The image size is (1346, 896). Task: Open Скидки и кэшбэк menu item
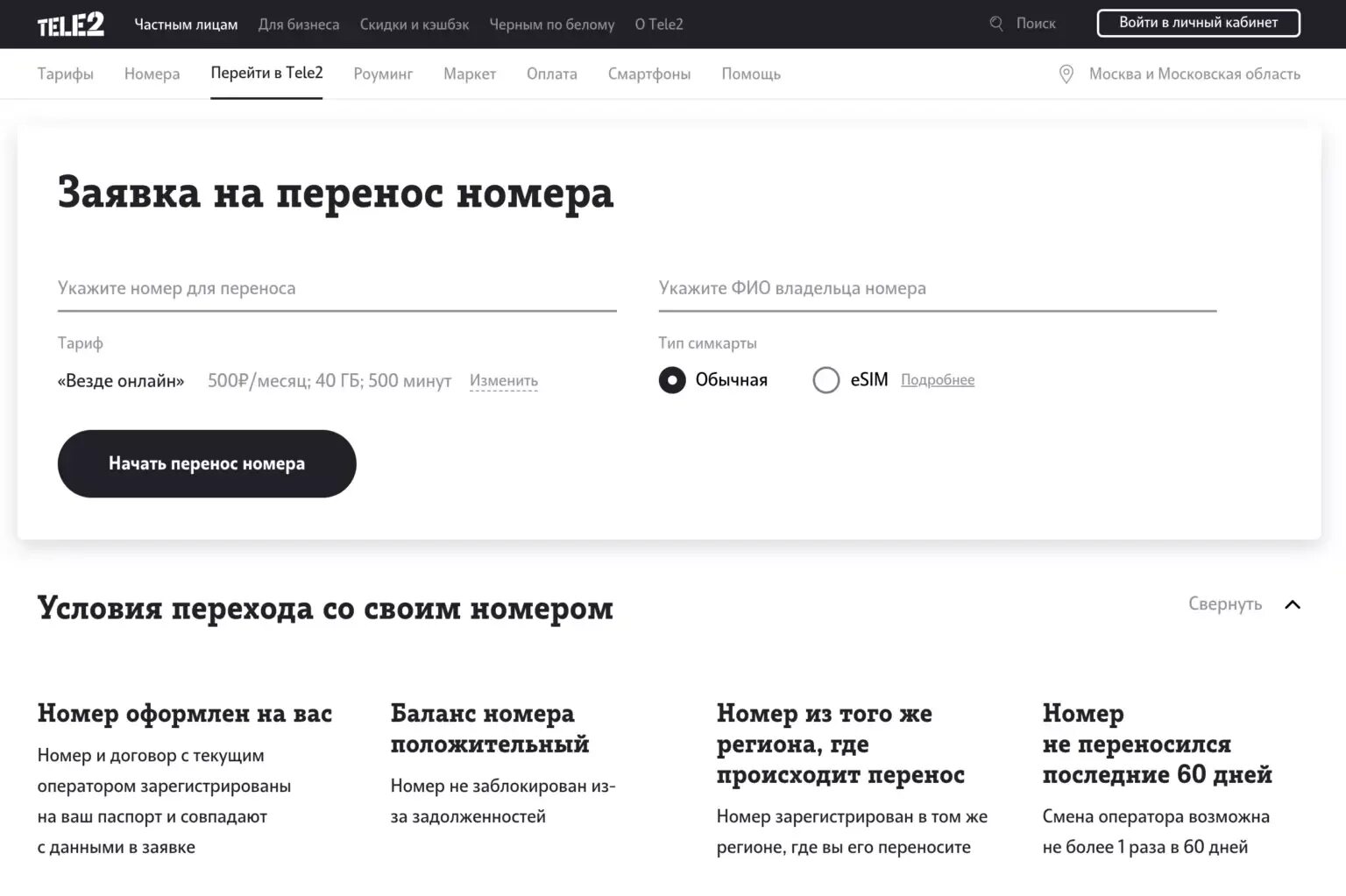(x=414, y=25)
